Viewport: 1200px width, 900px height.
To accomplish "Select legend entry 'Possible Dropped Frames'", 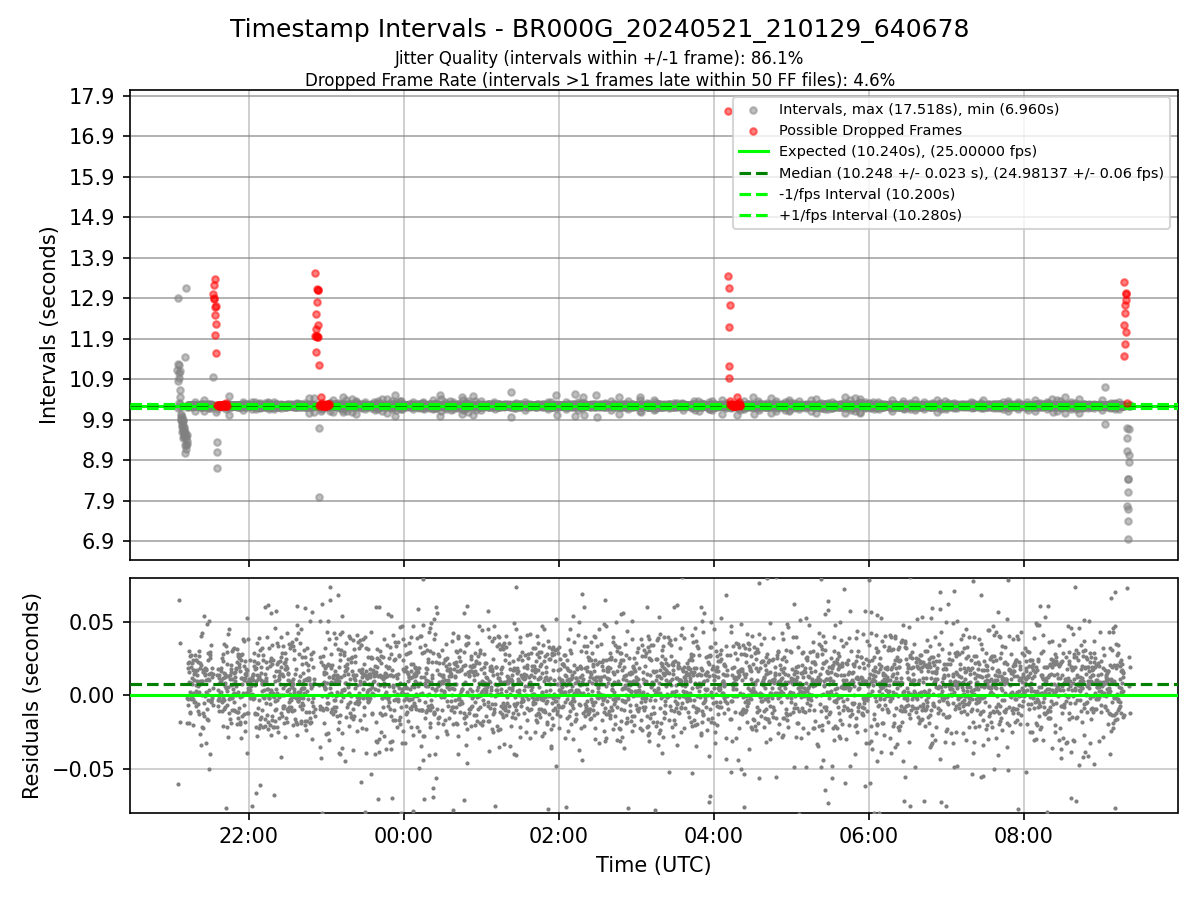I will [x=870, y=130].
